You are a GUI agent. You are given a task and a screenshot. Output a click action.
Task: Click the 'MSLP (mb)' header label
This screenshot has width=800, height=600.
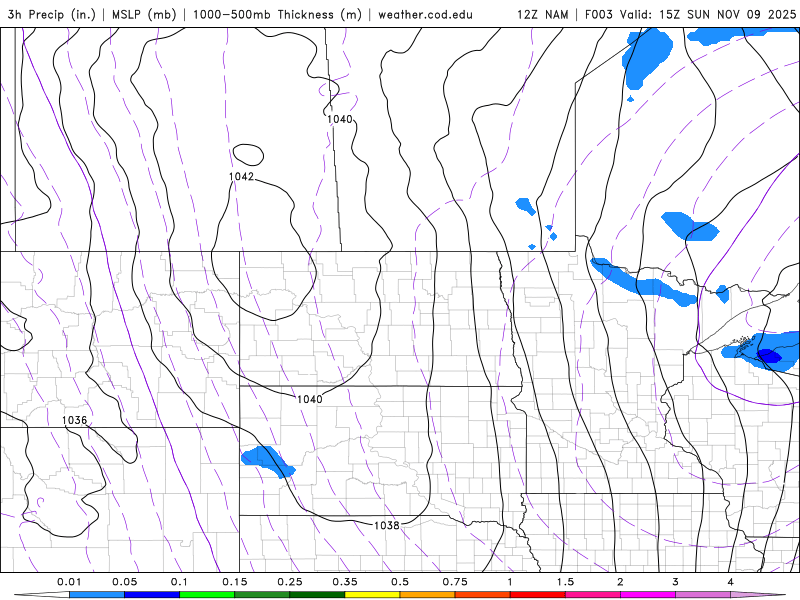tap(144, 14)
